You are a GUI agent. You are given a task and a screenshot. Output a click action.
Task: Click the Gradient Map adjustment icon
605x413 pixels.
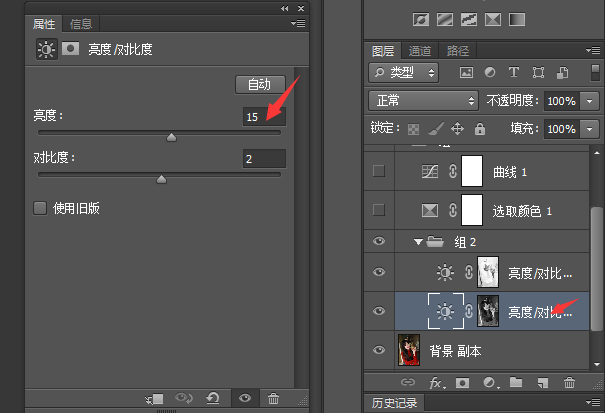517,19
